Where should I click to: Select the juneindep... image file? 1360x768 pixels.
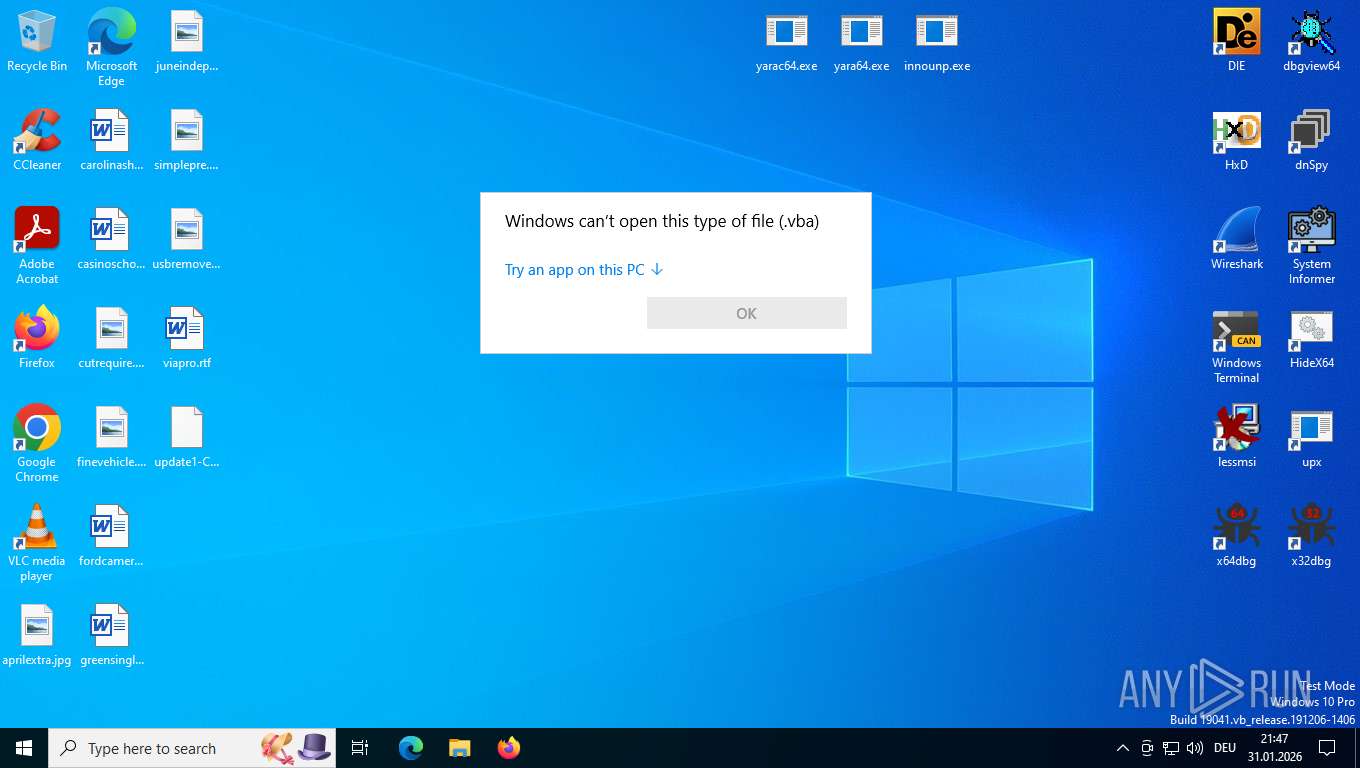pos(186,41)
